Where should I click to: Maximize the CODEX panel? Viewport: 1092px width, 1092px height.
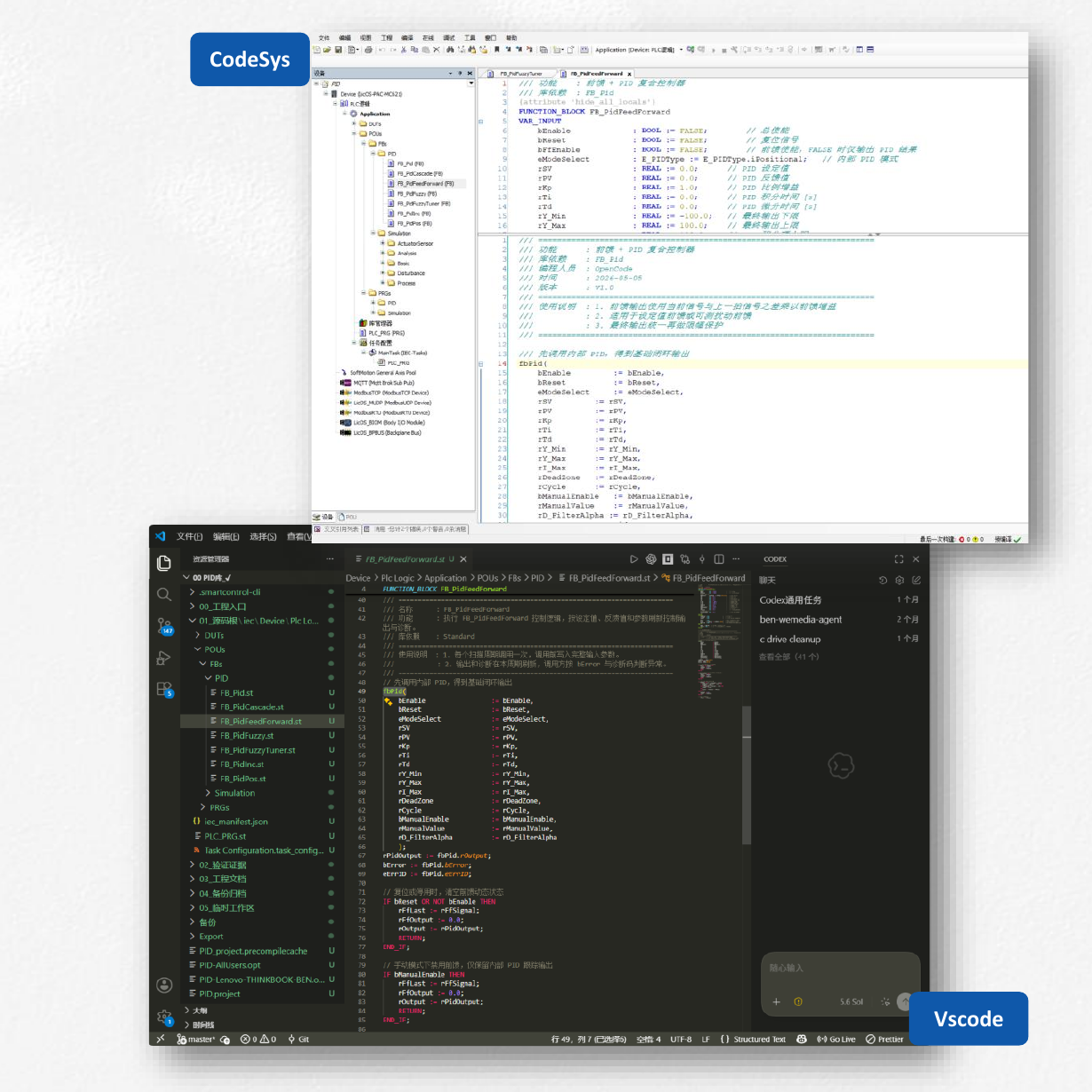(898, 559)
